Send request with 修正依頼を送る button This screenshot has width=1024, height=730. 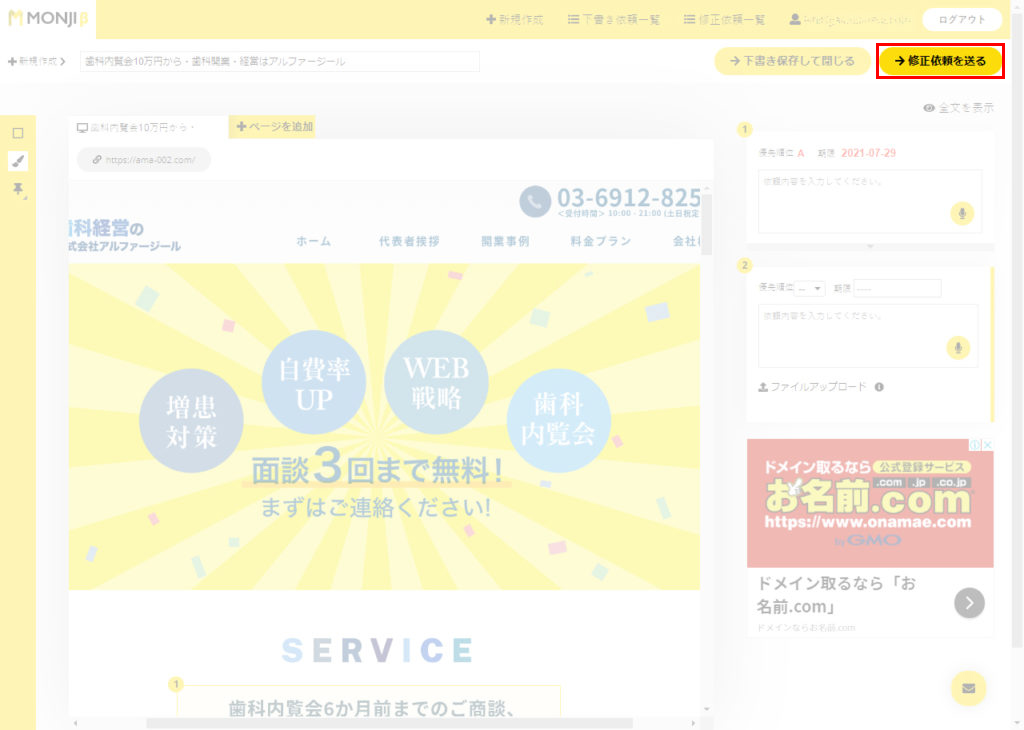point(940,61)
